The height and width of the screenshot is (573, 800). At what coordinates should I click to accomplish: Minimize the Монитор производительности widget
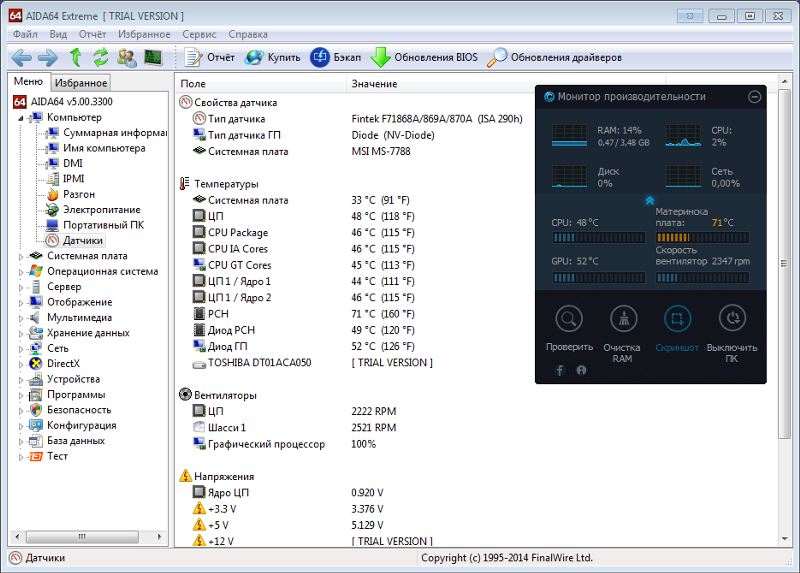(755, 96)
